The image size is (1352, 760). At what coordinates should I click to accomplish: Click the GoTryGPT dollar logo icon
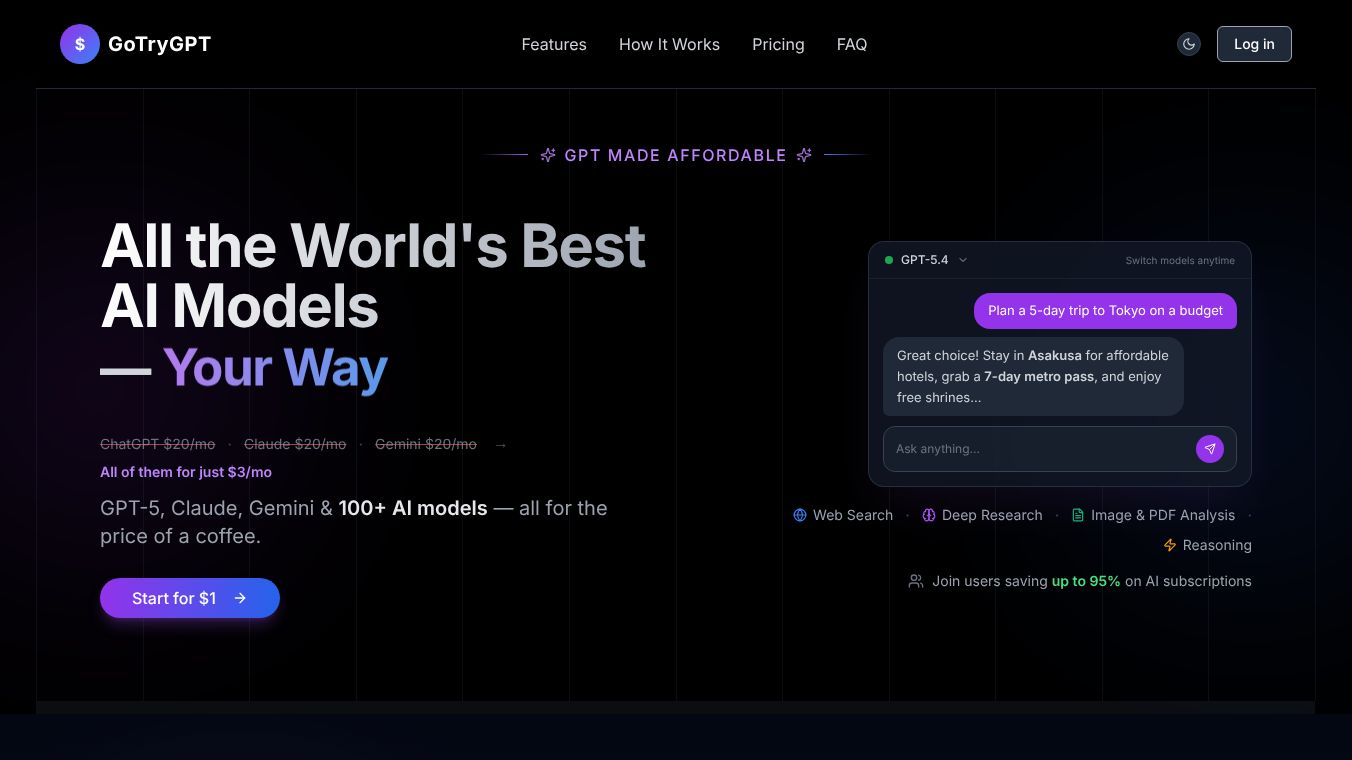(x=80, y=44)
